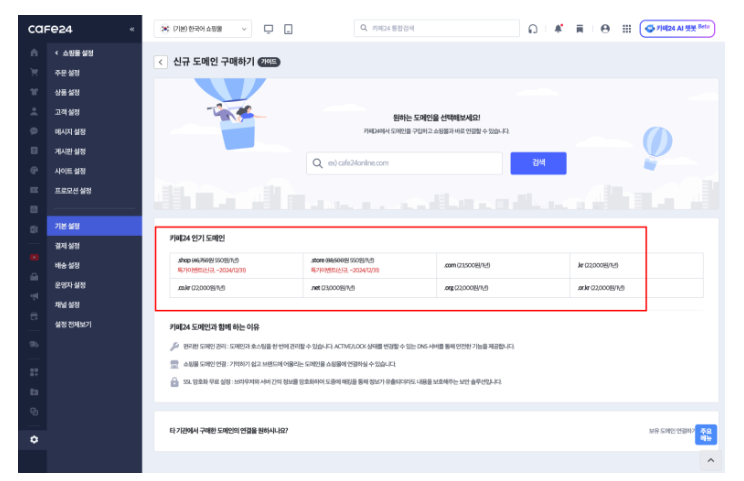This screenshot has height=481, width=744.
Task: Click the blue 검색 search button
Action: [538, 163]
